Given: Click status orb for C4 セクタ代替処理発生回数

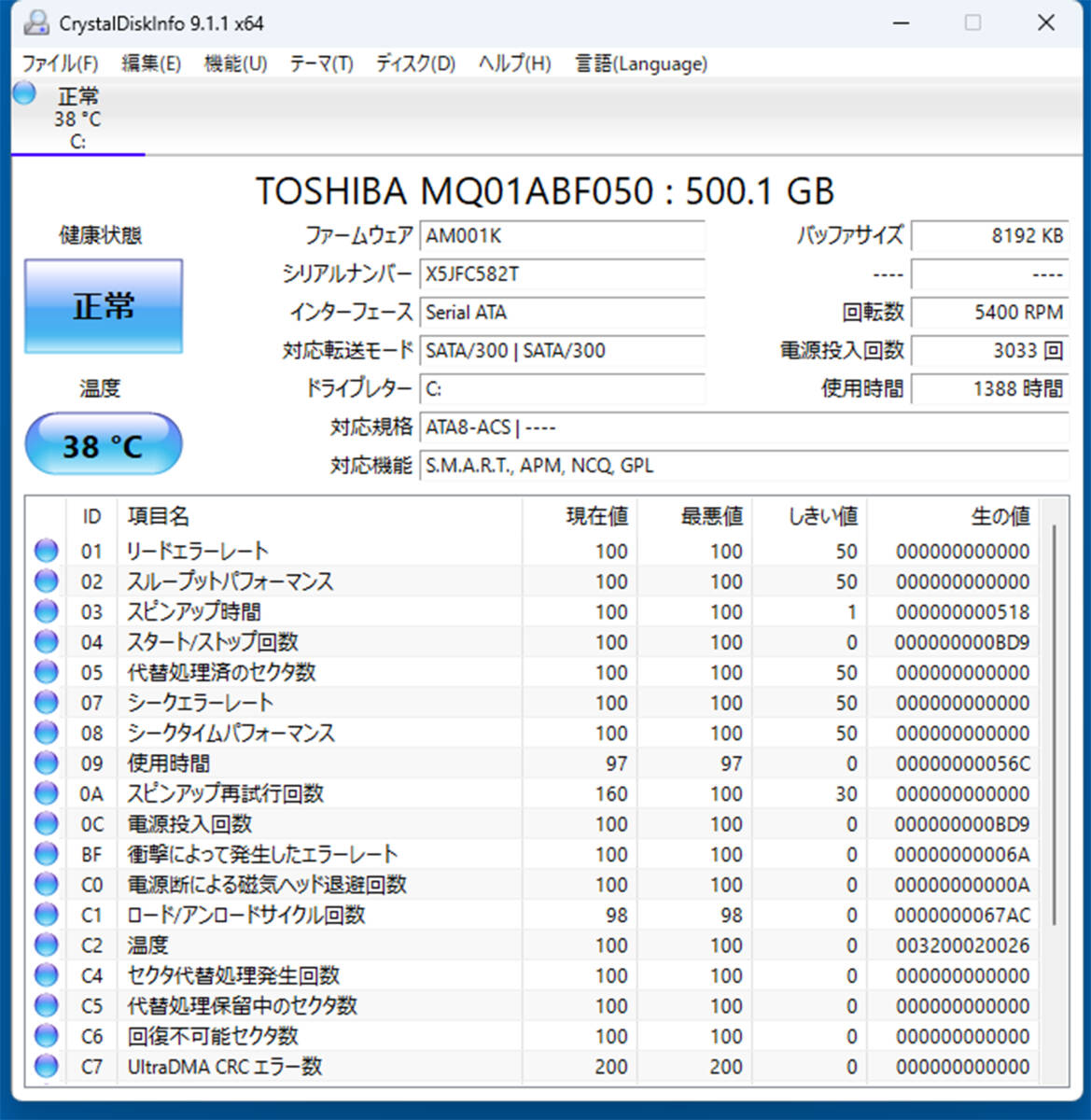Looking at the screenshot, I should point(46,975).
